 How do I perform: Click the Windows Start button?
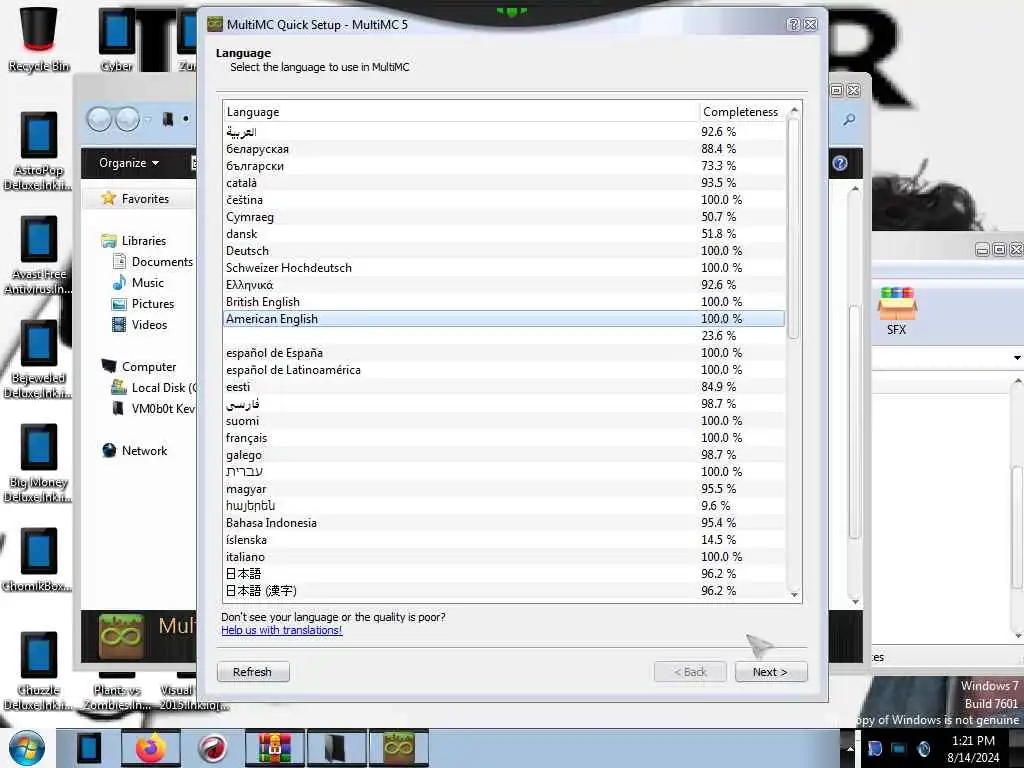(27, 748)
